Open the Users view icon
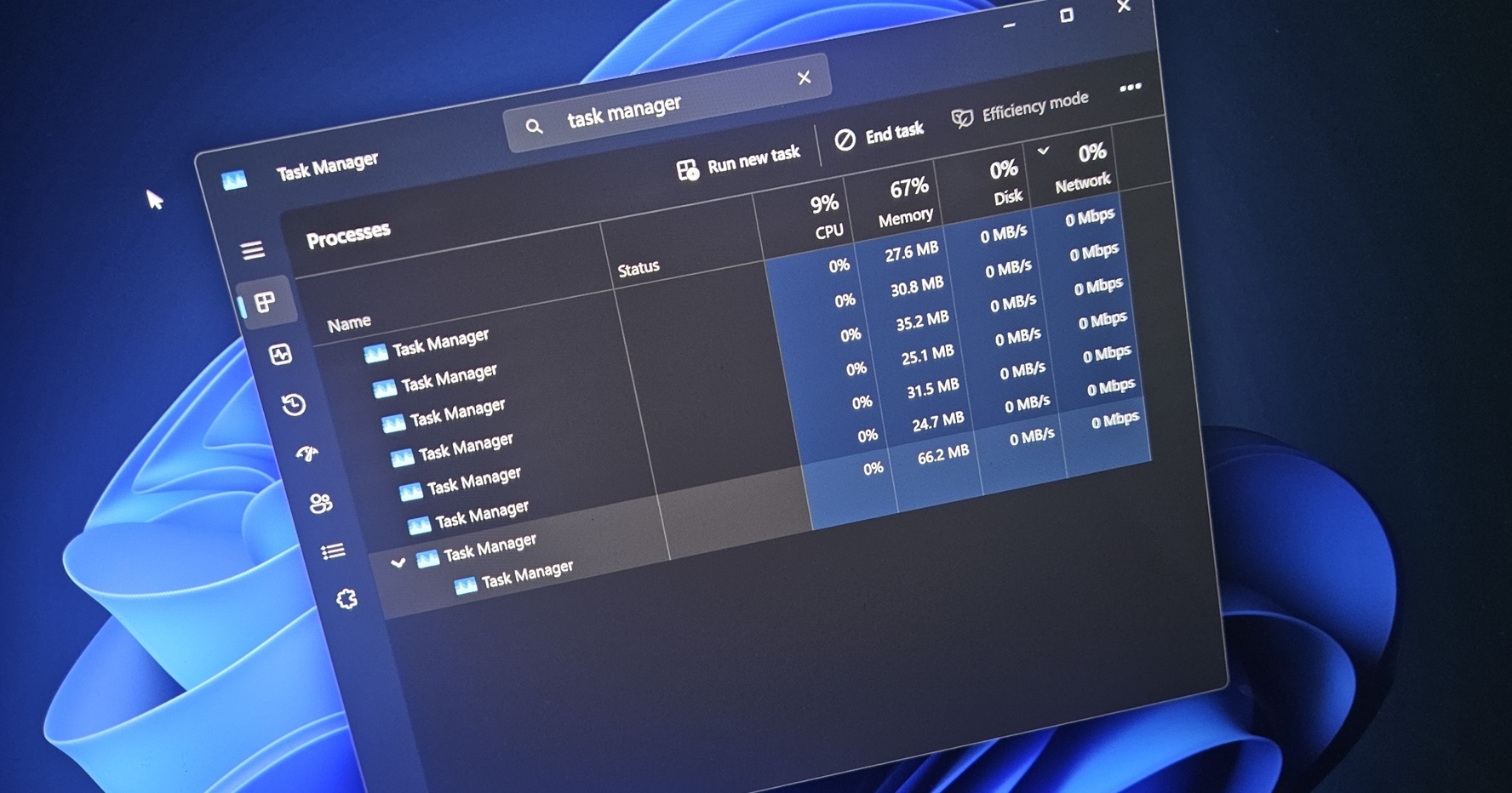Screen dimensions: 1512x793 click(319, 504)
